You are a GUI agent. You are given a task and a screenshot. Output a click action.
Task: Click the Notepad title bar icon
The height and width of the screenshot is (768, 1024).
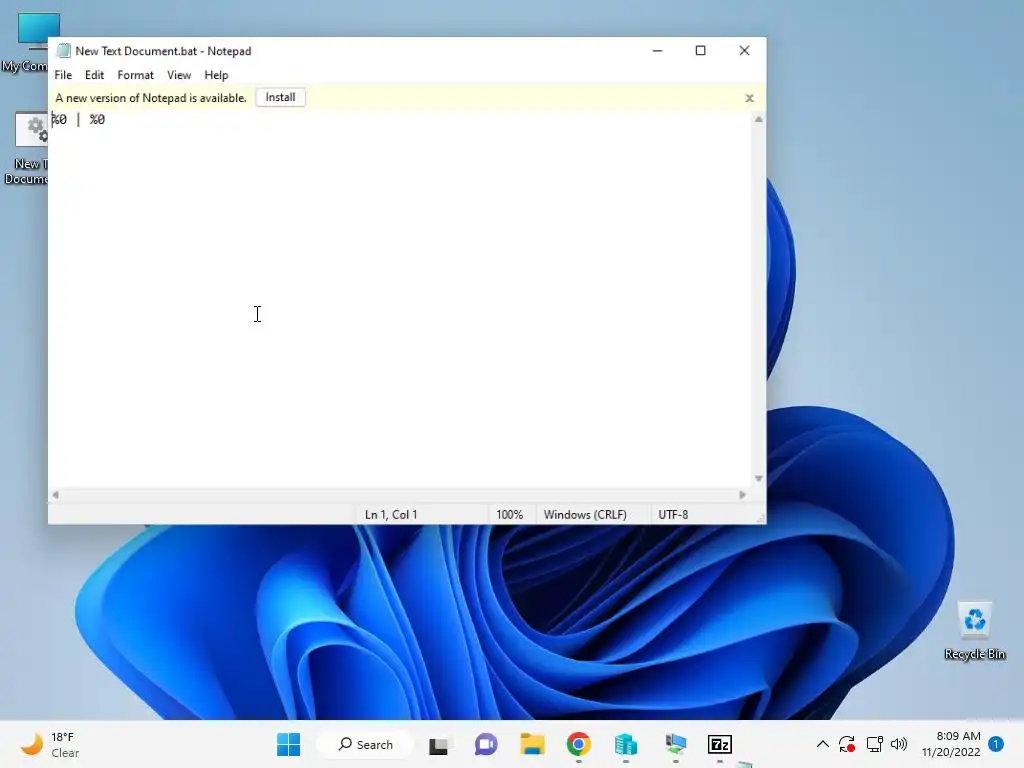[x=63, y=51]
